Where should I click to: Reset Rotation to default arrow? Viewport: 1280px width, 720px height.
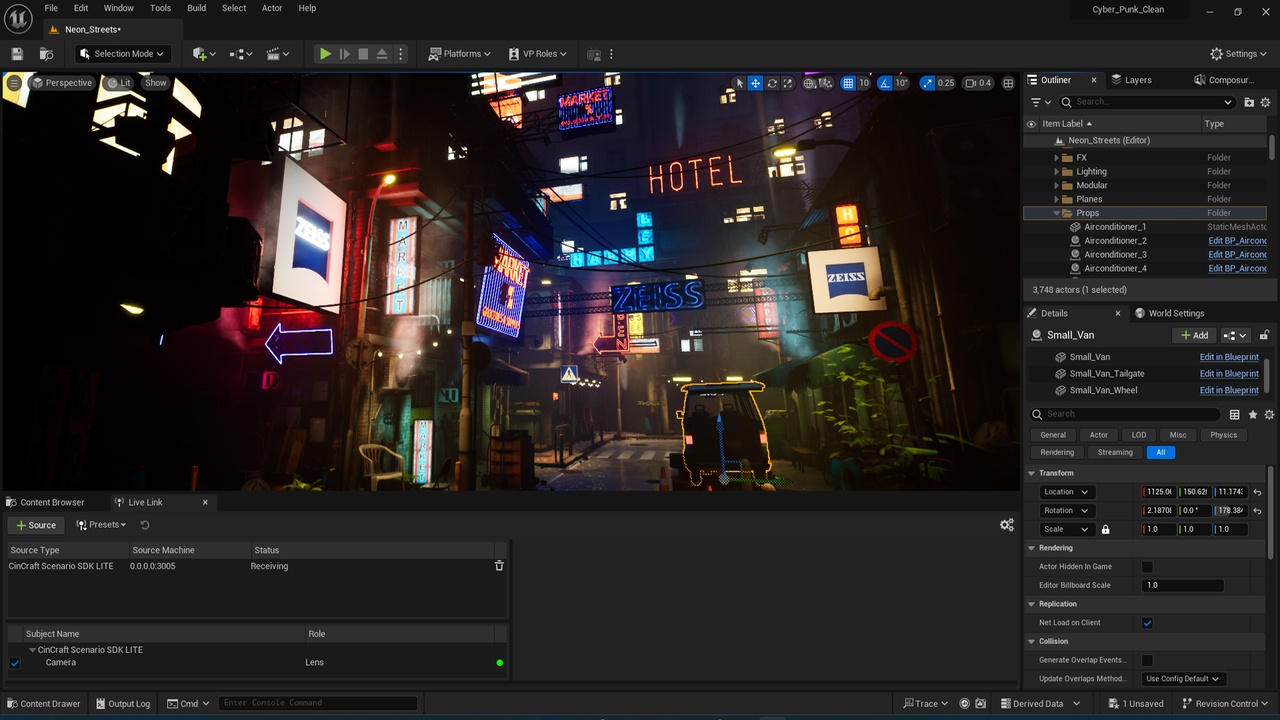1257,511
